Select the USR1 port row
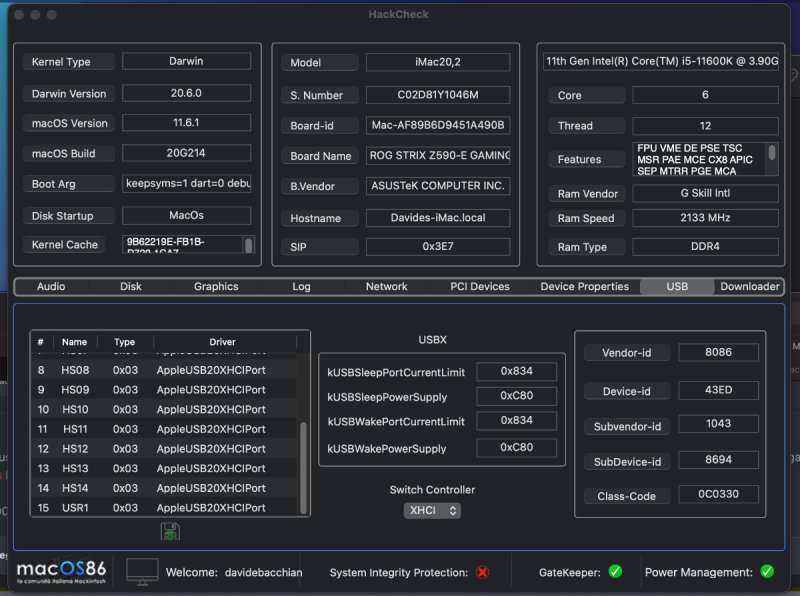The image size is (800, 596). point(164,508)
